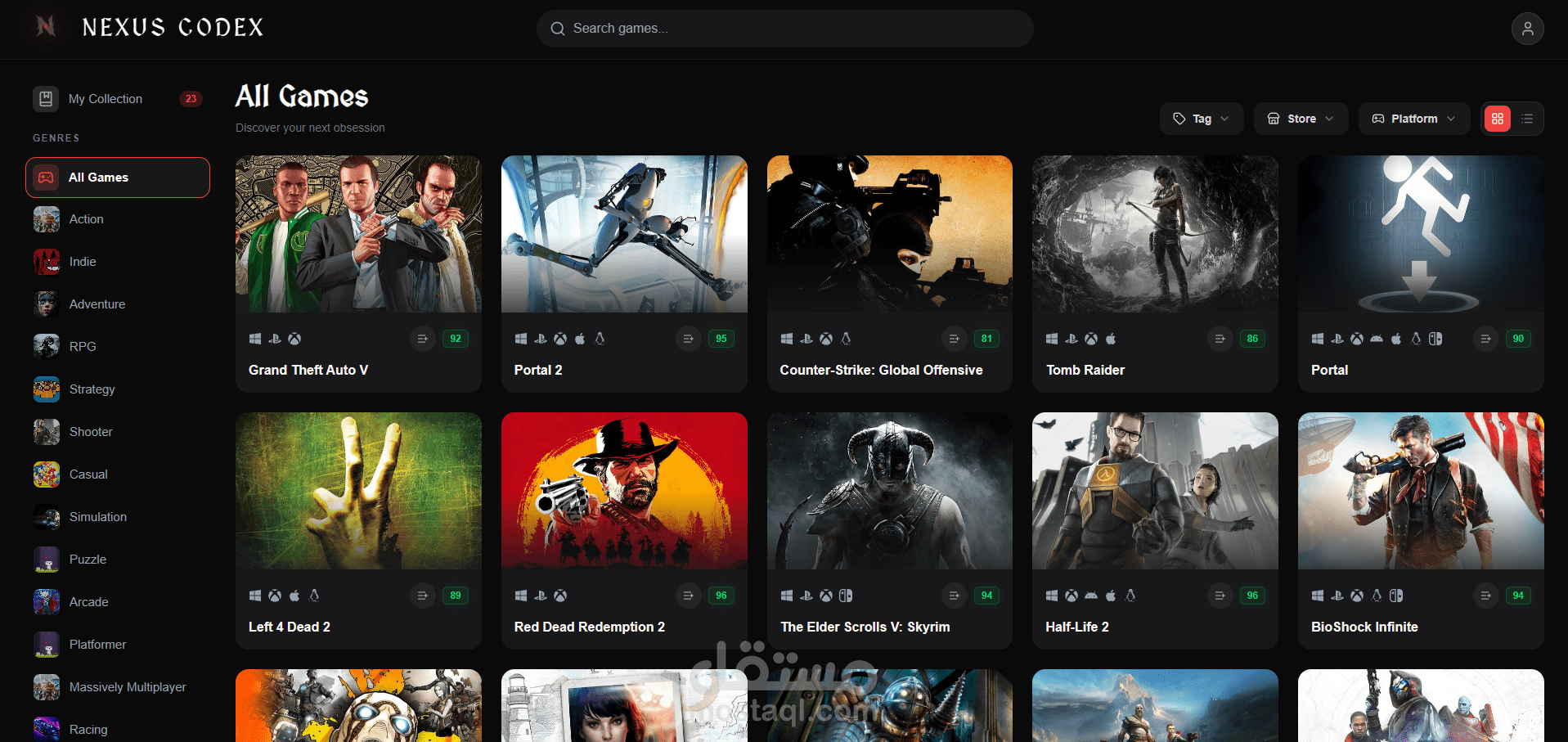Screen dimensions: 1568x742
Task: Click the Adventure genre icon
Action: (x=47, y=304)
